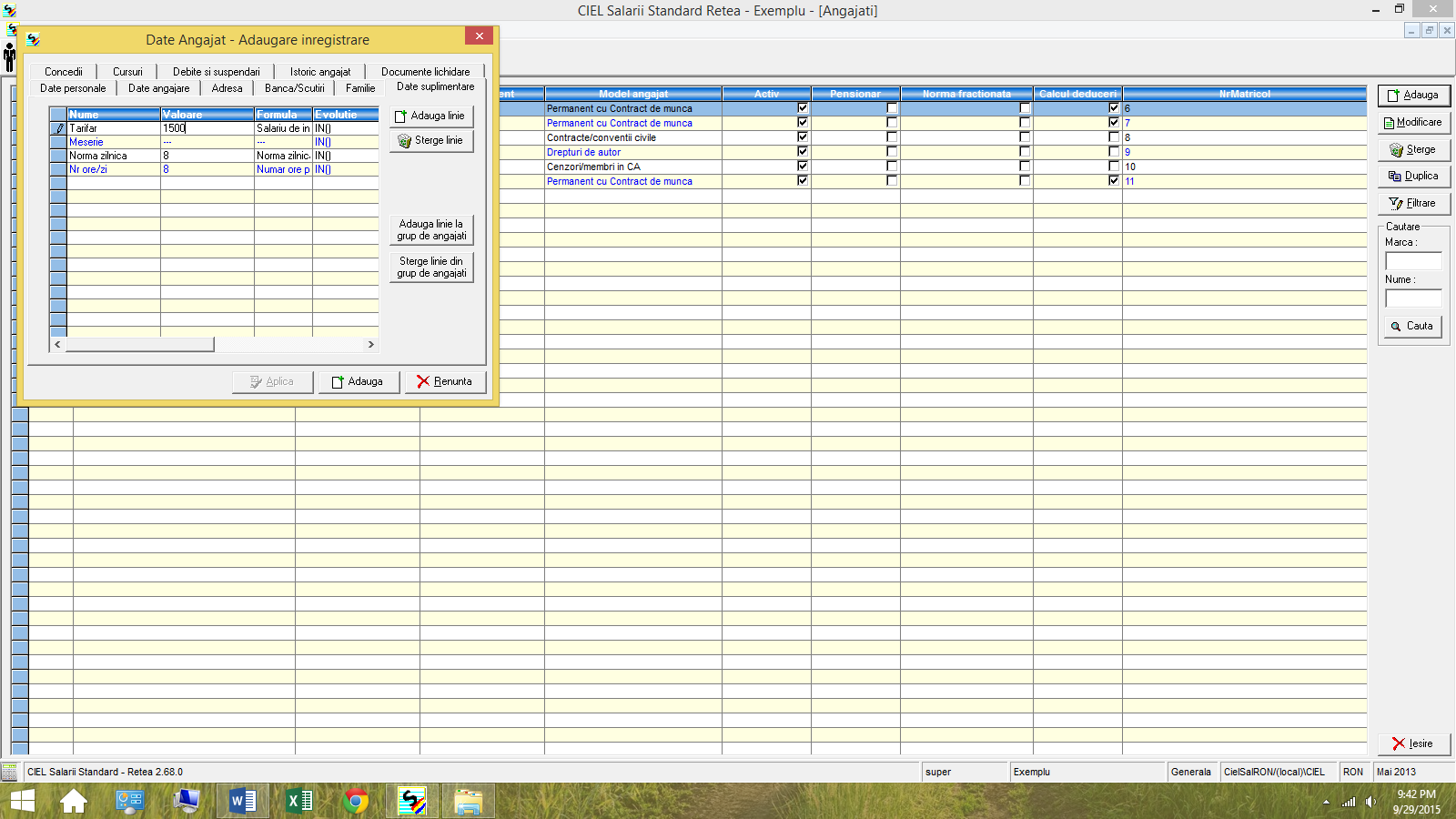Toggle Activ checkbox for Contracte/conventii civile row
This screenshot has width=1456, height=819.
803,137
